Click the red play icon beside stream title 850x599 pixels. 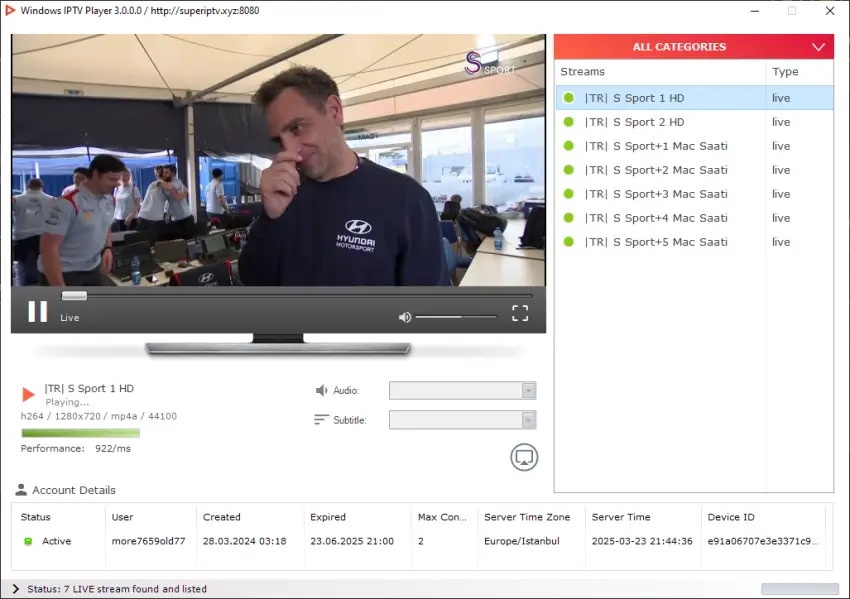point(28,394)
